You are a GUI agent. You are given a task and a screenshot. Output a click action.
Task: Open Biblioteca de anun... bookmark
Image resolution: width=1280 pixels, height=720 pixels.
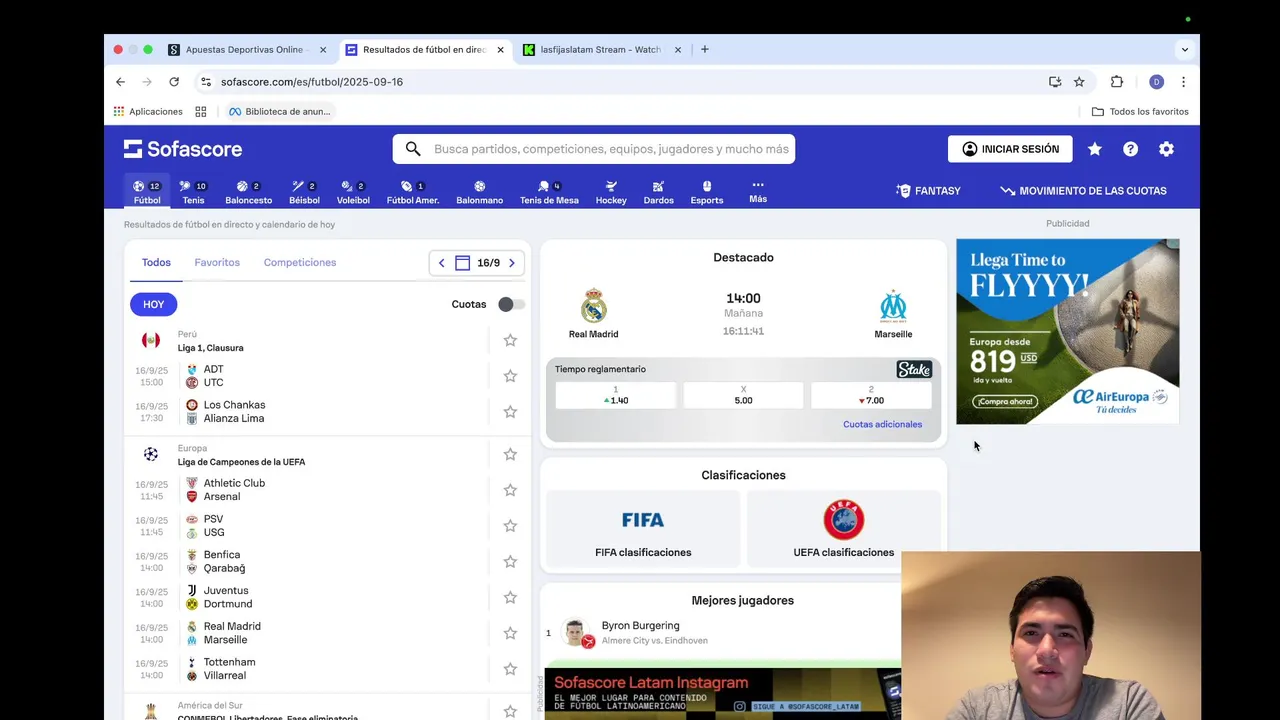tap(279, 111)
